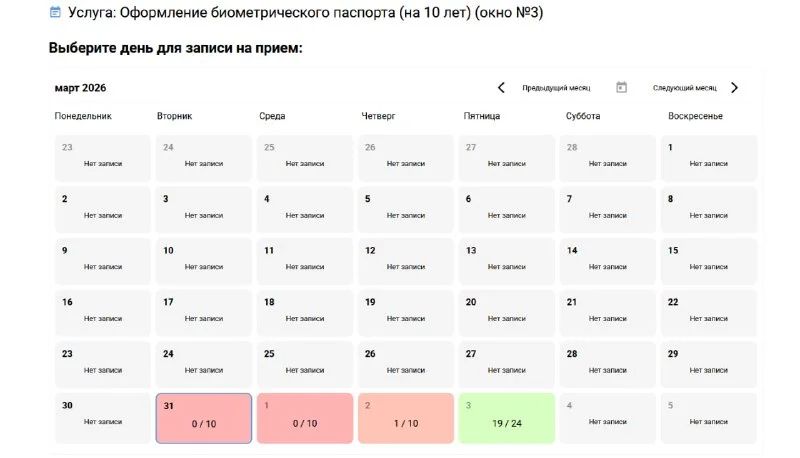Screen dimensions: 800x458
Task: Click grayed April 4 cell under Суббота
Action: click(608, 418)
